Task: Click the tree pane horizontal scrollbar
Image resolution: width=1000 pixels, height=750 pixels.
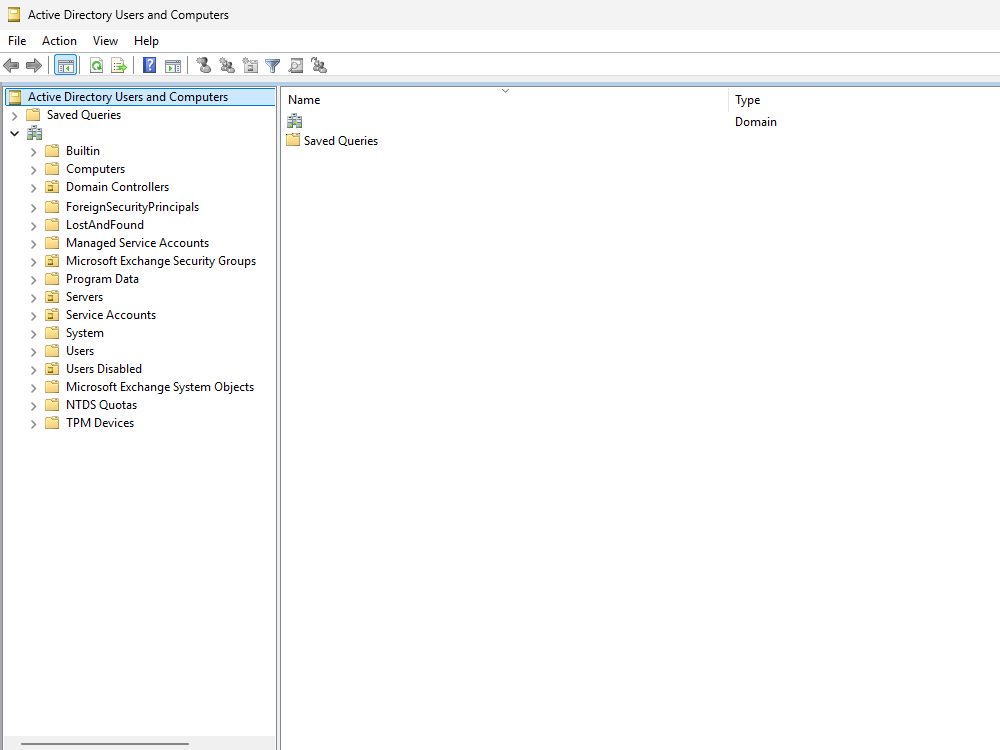Action: [105, 743]
